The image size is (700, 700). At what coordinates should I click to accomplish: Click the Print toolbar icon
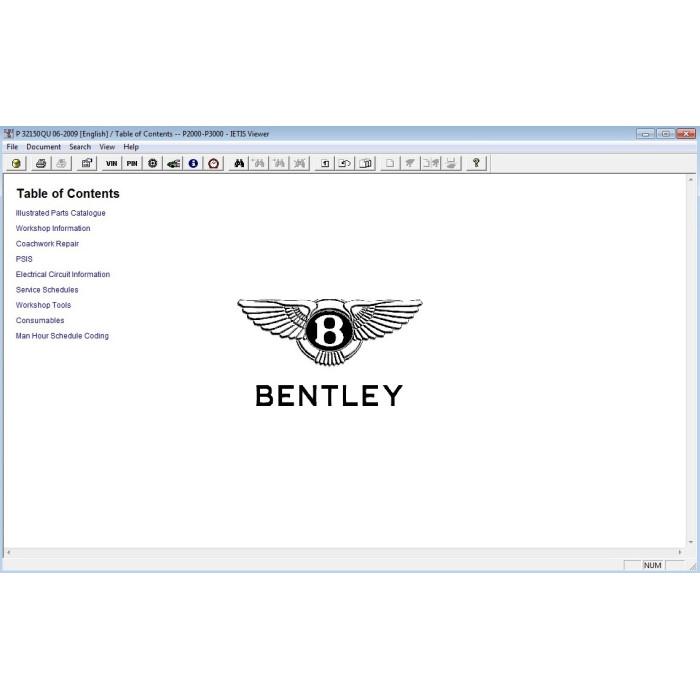click(x=41, y=163)
